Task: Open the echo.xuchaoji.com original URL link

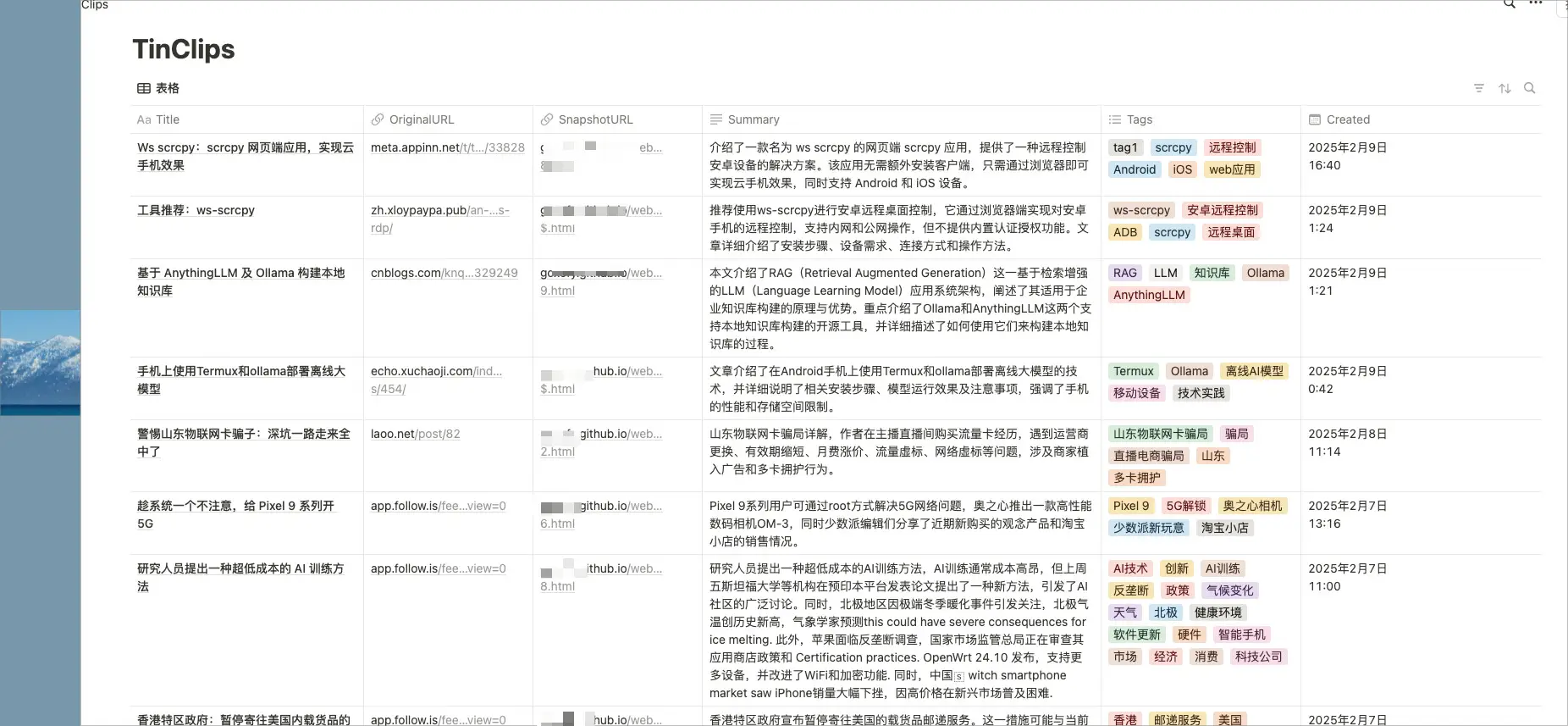Action: [436, 380]
